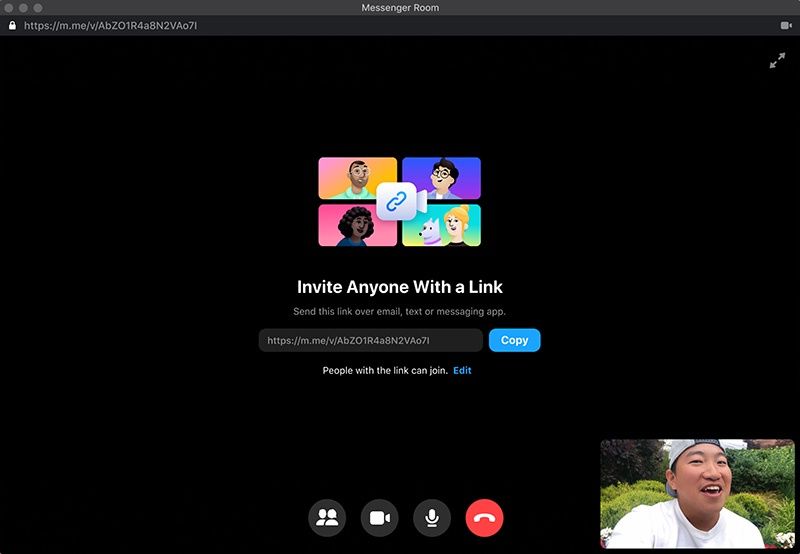Open the participants list icon
The width and height of the screenshot is (800, 554).
327,518
